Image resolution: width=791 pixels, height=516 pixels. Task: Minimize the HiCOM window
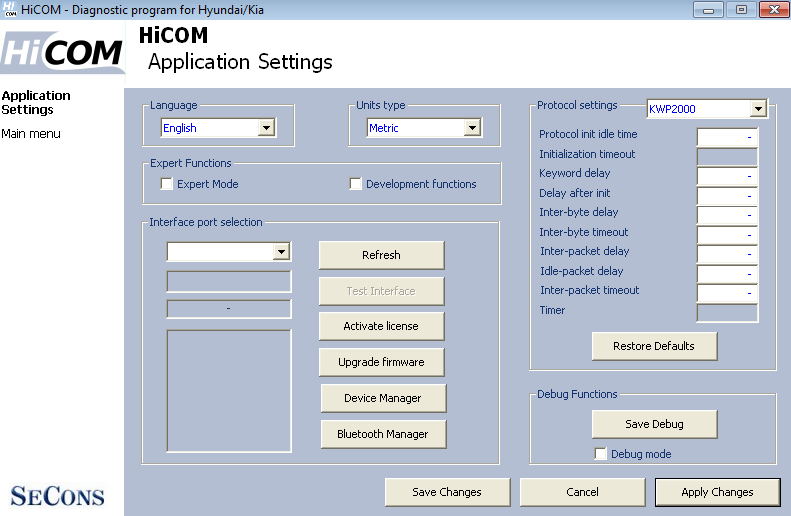click(708, 10)
